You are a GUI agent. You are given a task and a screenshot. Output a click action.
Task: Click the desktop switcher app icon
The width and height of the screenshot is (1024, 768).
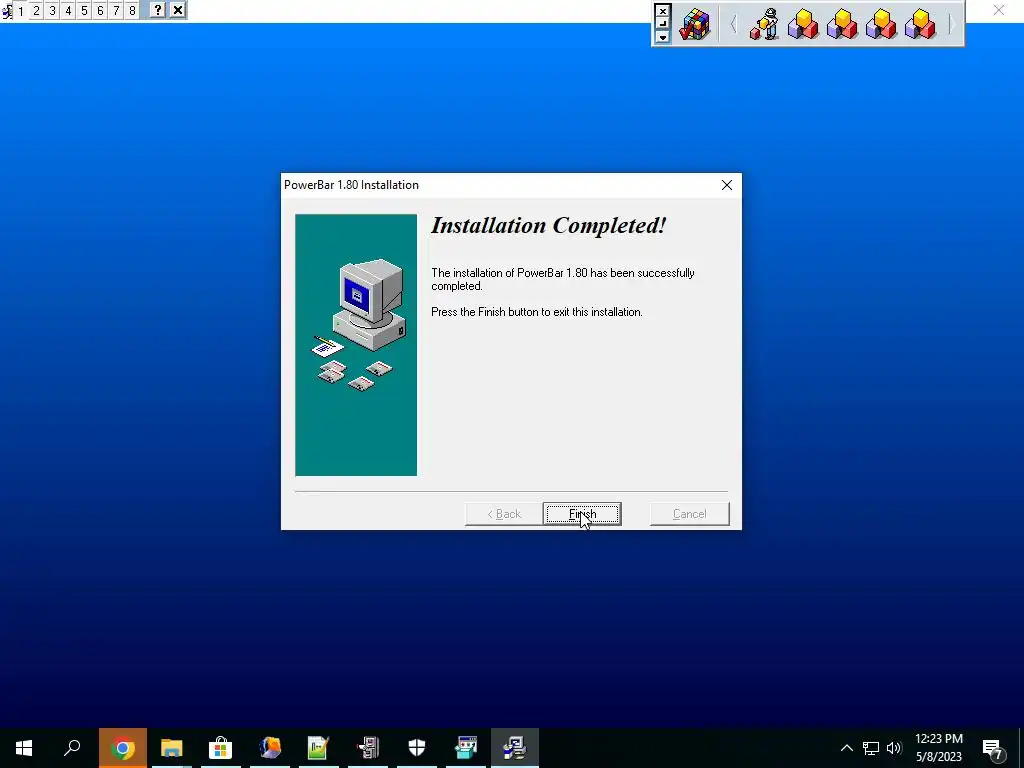(7, 10)
